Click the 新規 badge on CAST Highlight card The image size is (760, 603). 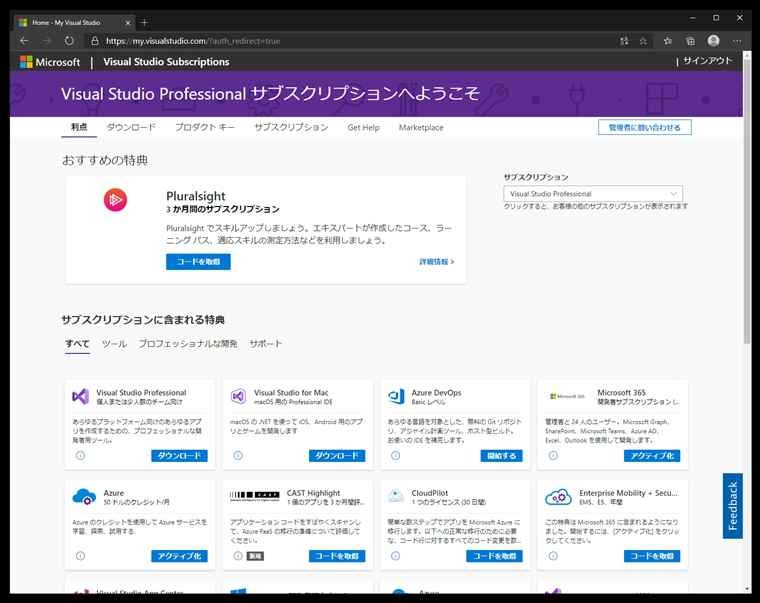point(255,556)
